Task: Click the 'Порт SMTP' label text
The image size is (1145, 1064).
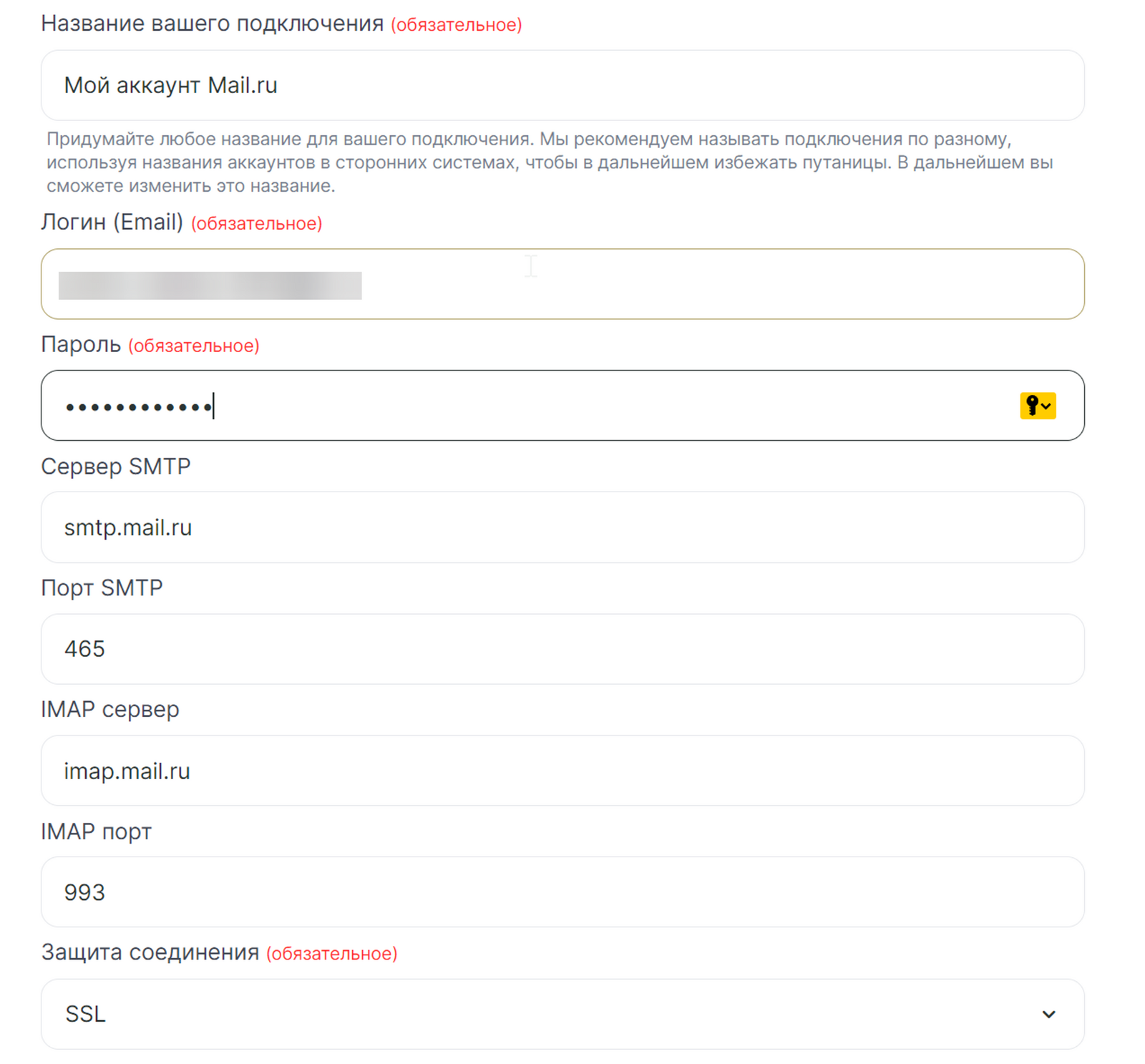Action: (102, 588)
